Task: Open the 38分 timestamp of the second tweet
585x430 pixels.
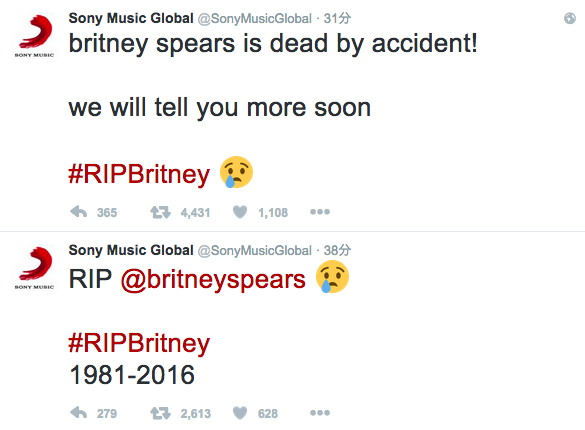Action: tap(337, 250)
